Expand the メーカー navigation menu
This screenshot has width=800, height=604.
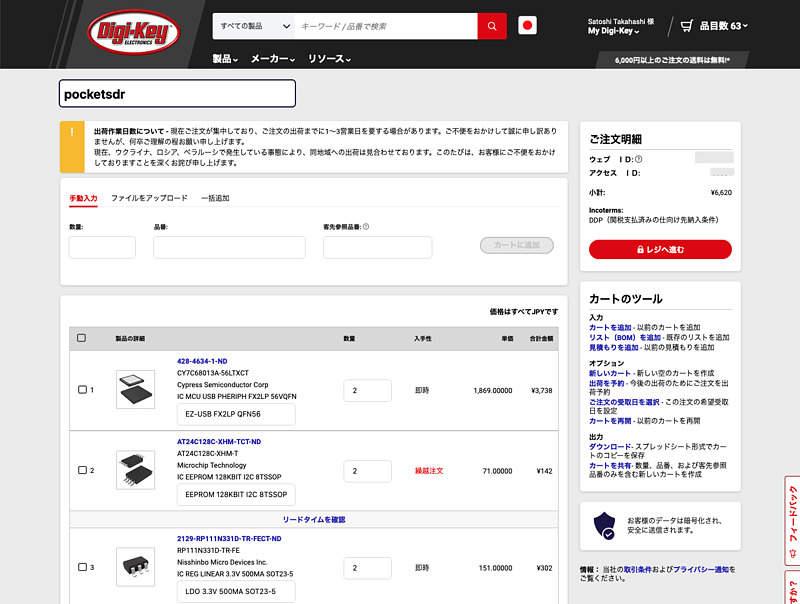click(x=273, y=59)
